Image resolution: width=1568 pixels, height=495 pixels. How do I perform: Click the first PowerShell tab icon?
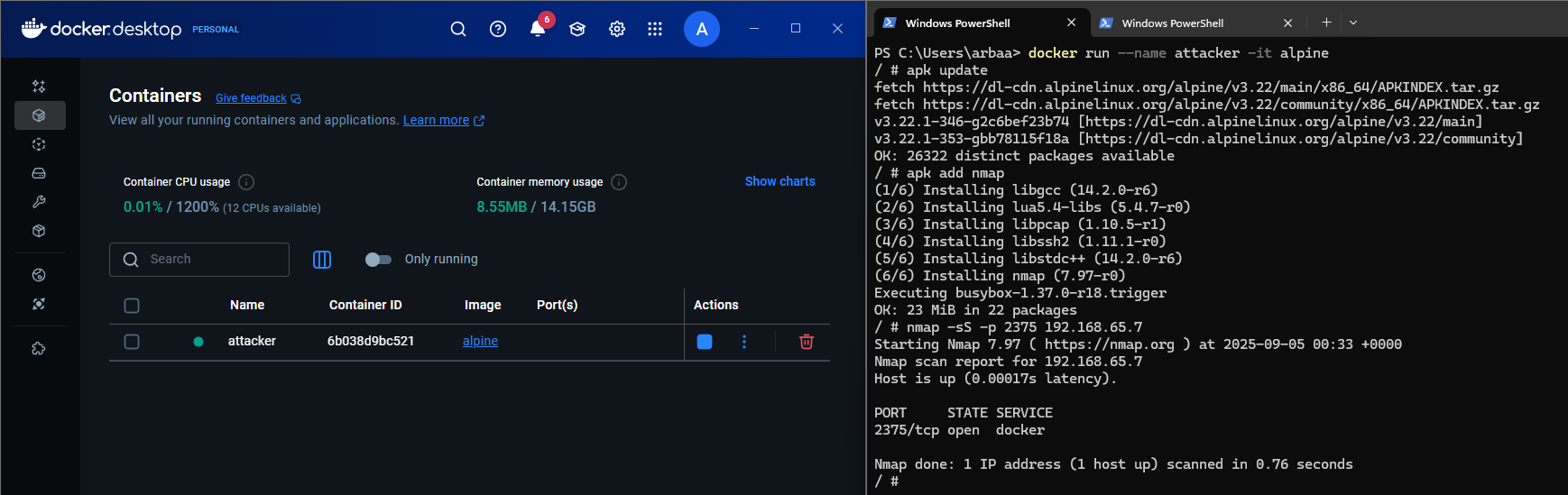point(890,23)
